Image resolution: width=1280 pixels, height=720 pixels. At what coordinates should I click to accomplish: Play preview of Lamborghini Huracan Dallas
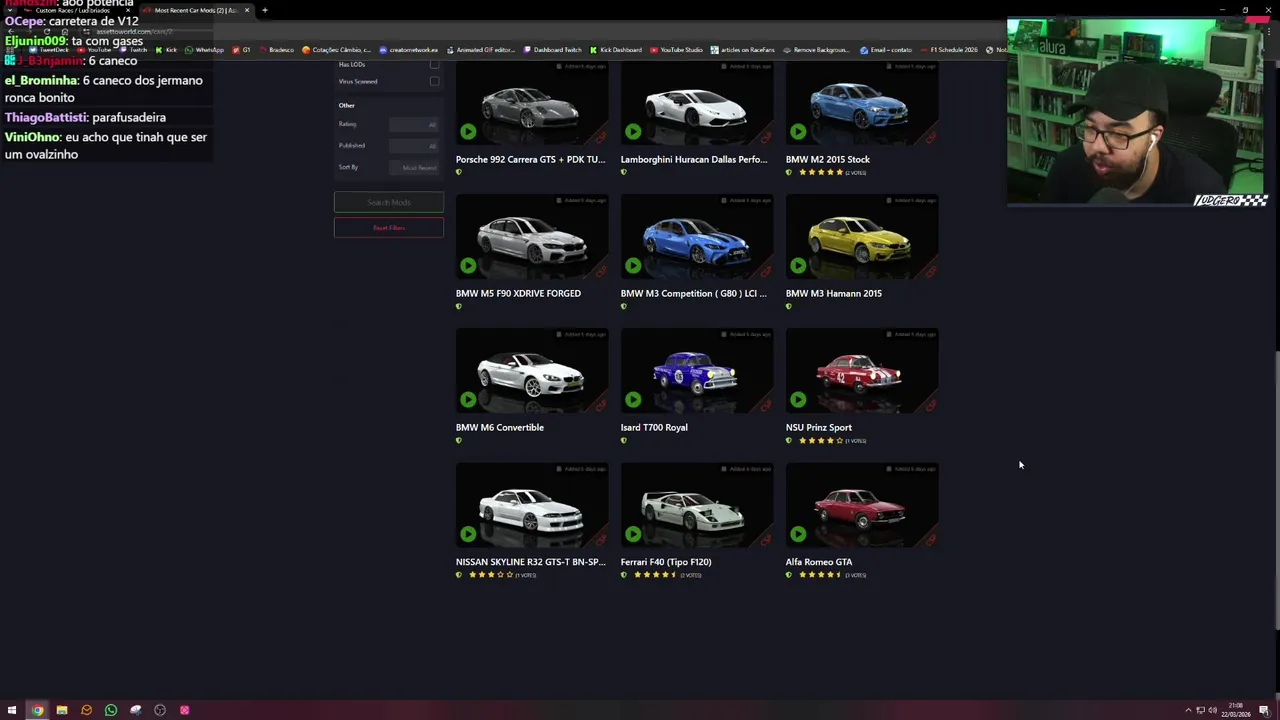tap(633, 131)
